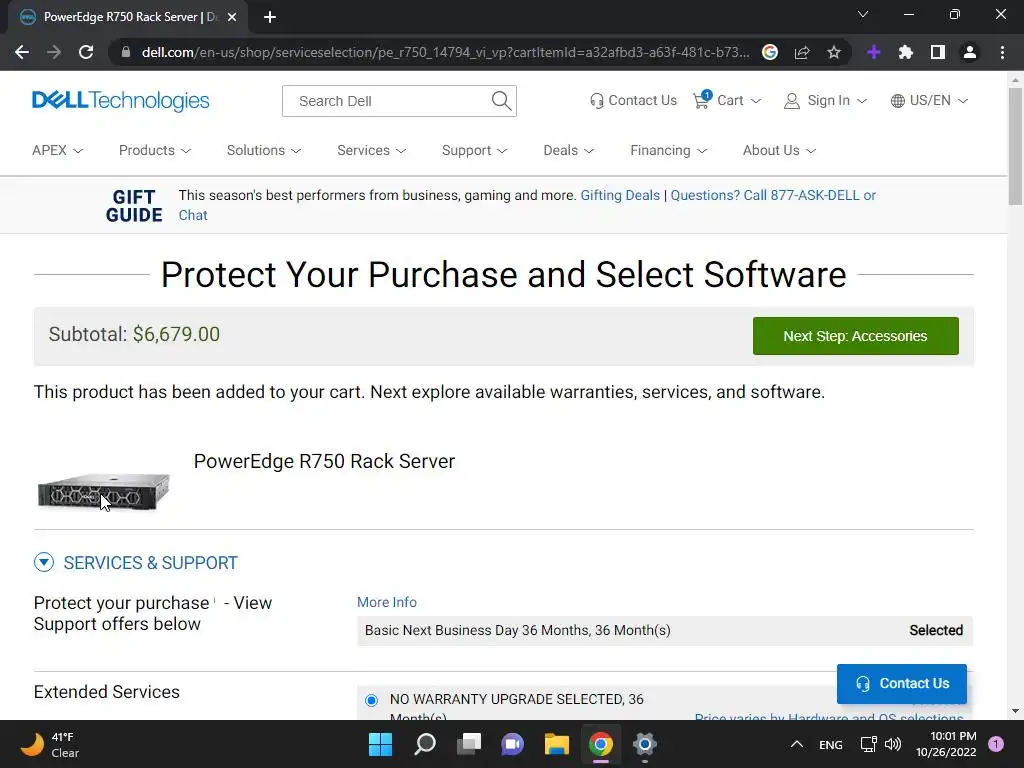Click the Basic Next Business Day 36 Months row
The width and height of the screenshot is (1024, 768).
pyautogui.click(x=665, y=630)
